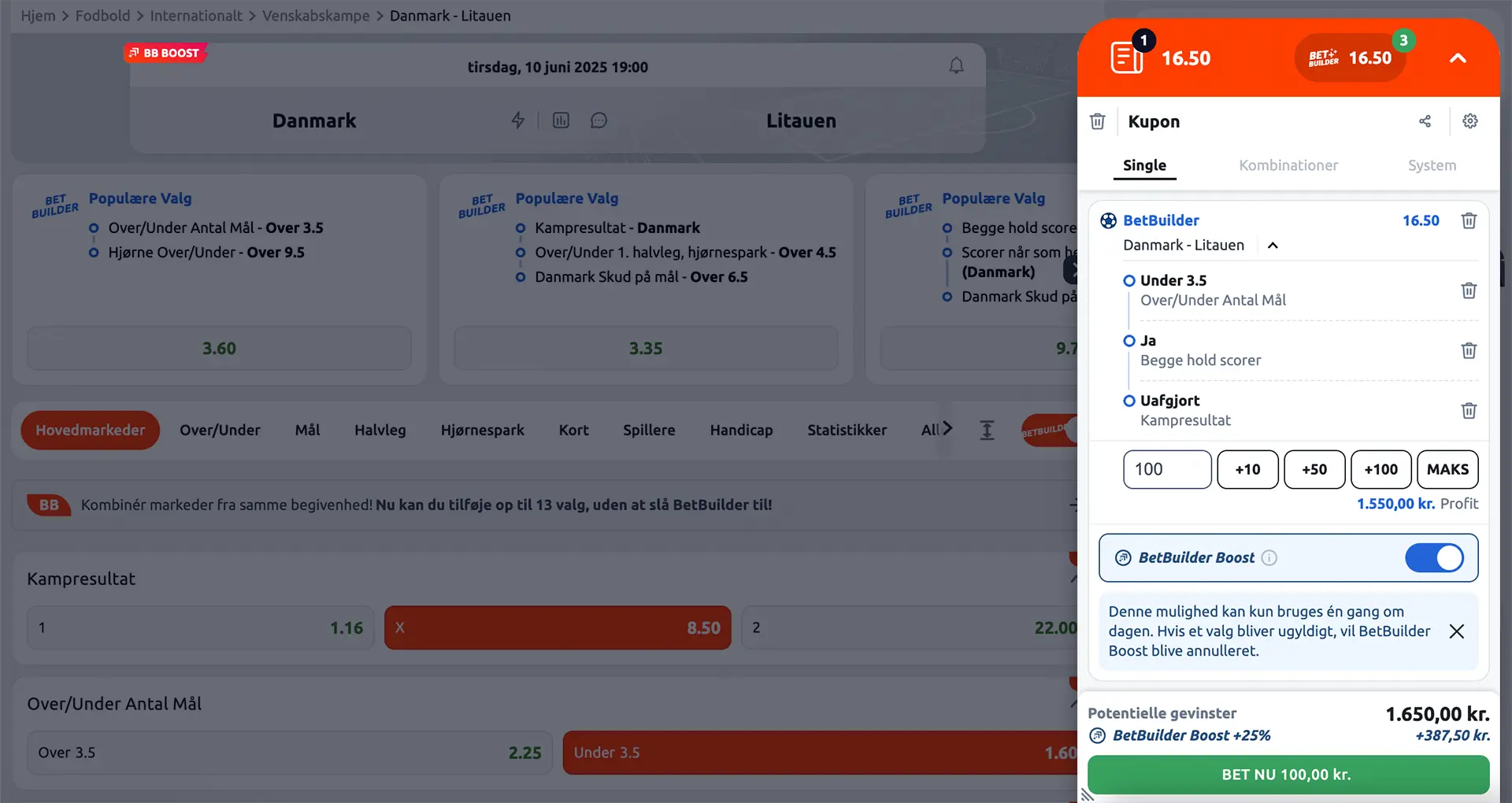
Task: Open match statistics via the chart icon
Action: coord(560,120)
